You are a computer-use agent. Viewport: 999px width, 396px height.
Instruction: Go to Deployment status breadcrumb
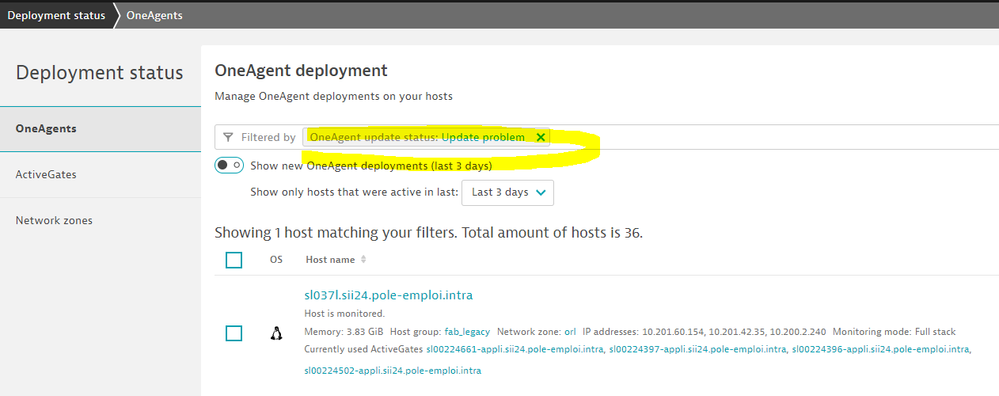[x=56, y=15]
